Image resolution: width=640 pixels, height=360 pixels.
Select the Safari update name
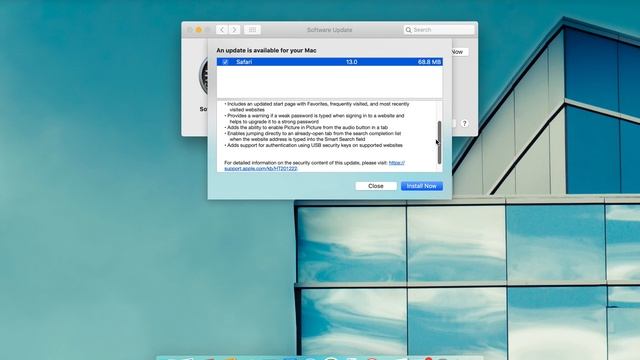[x=244, y=62]
